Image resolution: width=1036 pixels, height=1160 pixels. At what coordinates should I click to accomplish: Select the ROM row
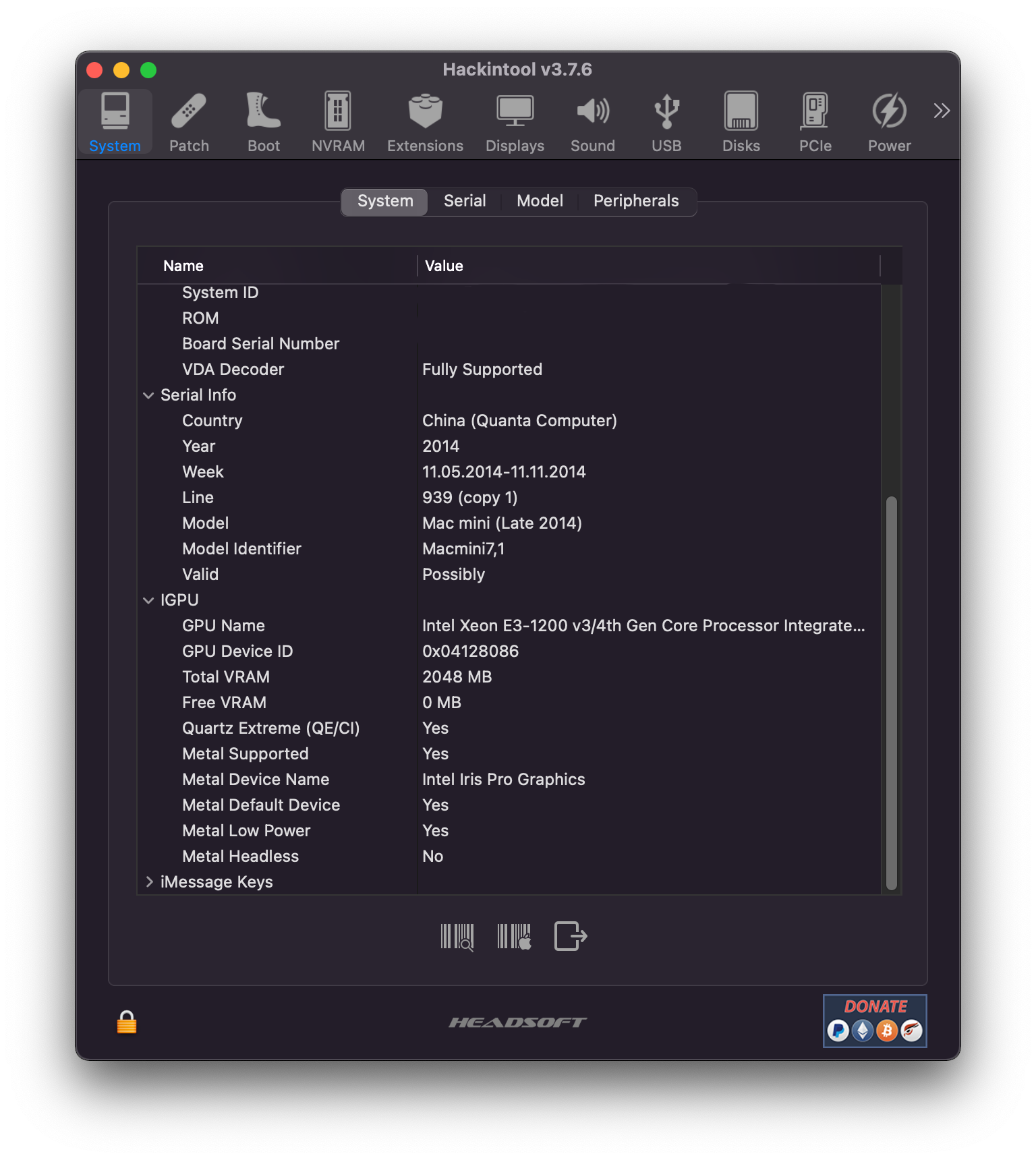tap(509, 318)
